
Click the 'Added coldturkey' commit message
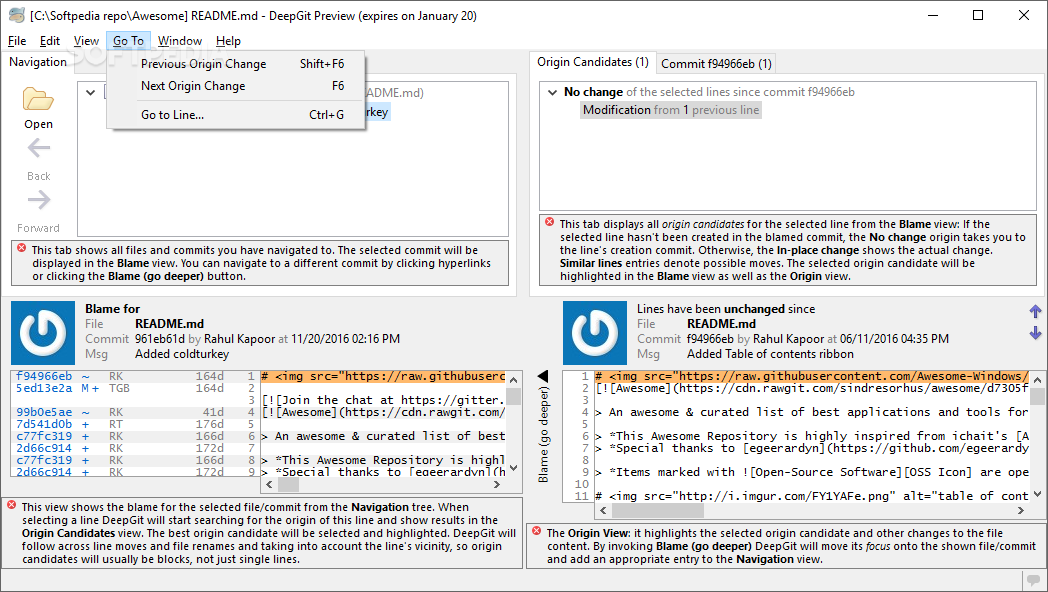click(x=182, y=354)
